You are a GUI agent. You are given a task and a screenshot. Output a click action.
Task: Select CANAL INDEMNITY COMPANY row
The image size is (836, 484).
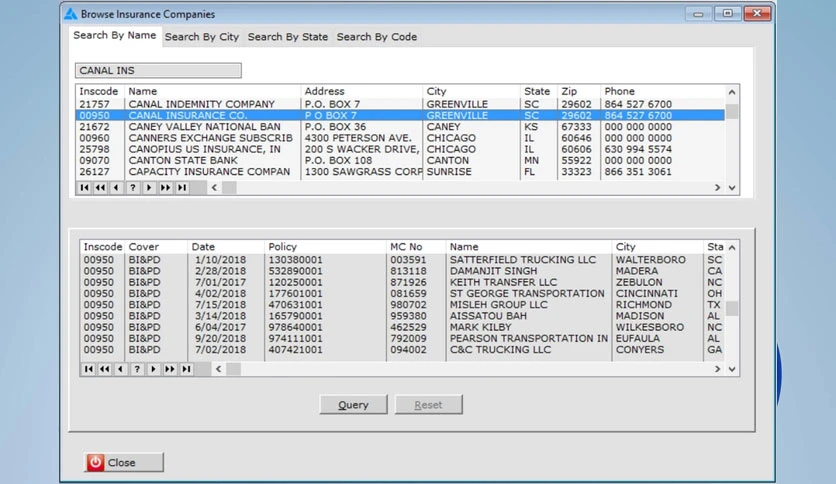coord(401,104)
